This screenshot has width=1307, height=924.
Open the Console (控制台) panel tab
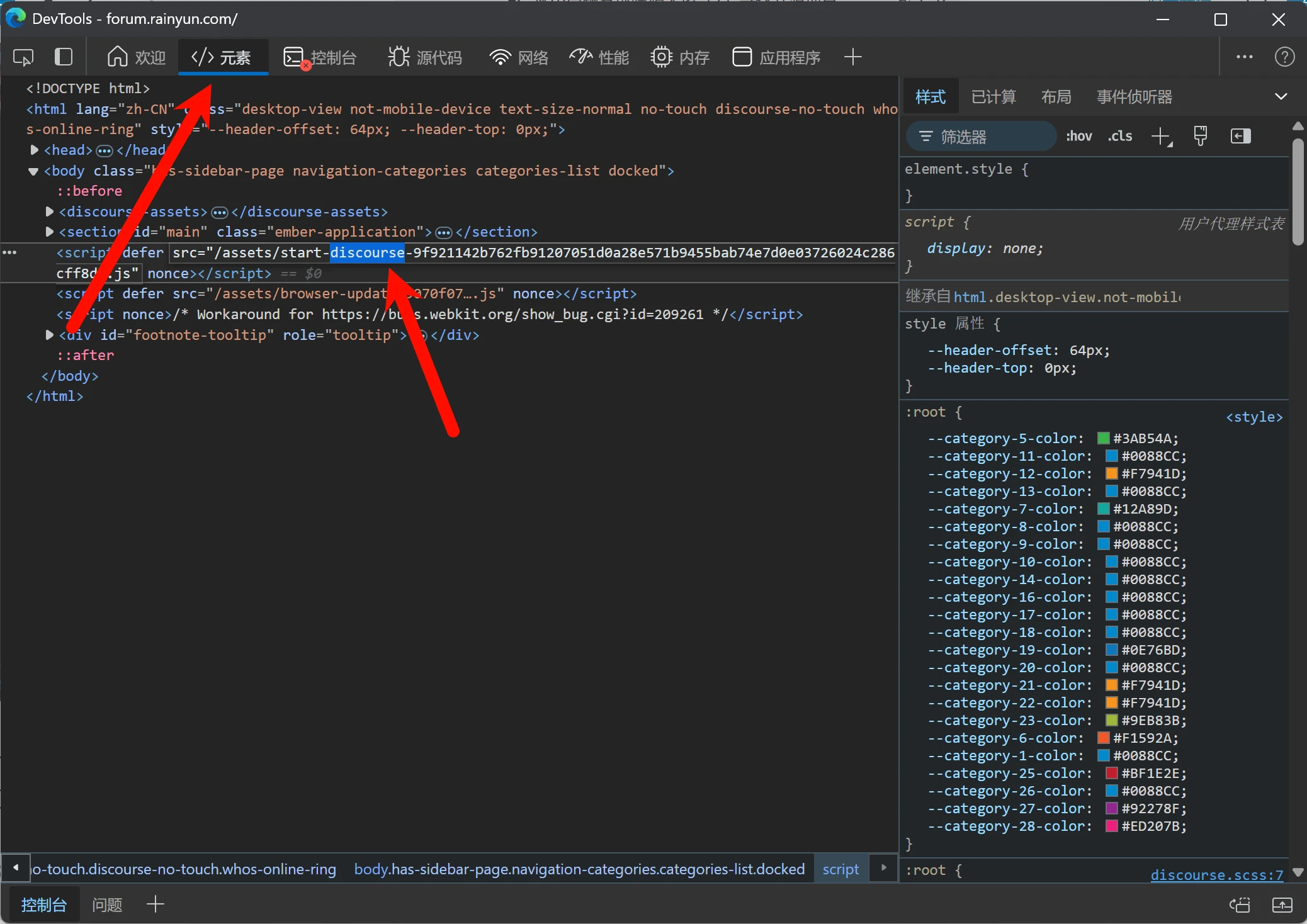pyautogui.click(x=320, y=57)
